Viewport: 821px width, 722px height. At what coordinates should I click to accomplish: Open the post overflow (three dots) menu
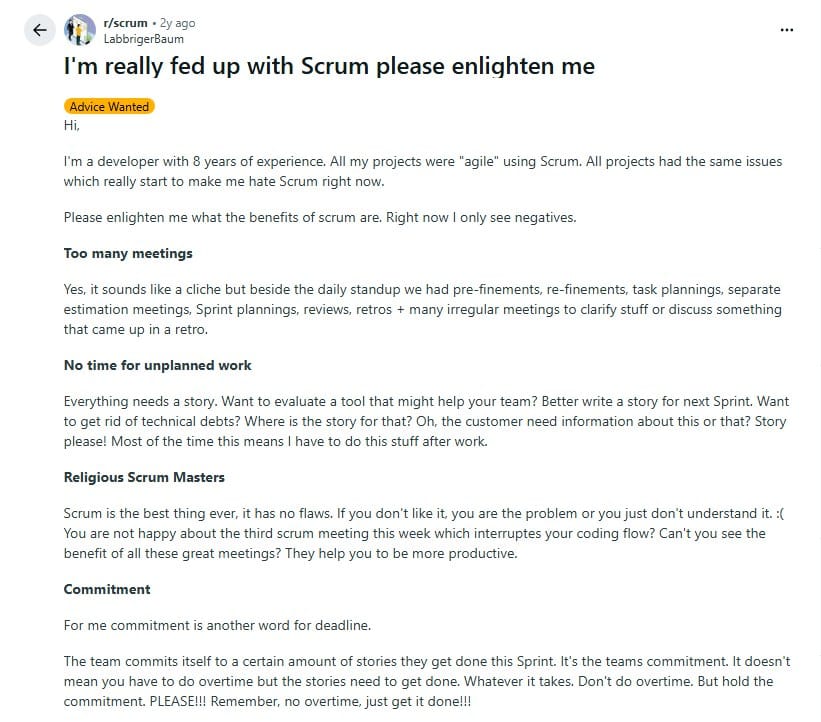(786, 30)
